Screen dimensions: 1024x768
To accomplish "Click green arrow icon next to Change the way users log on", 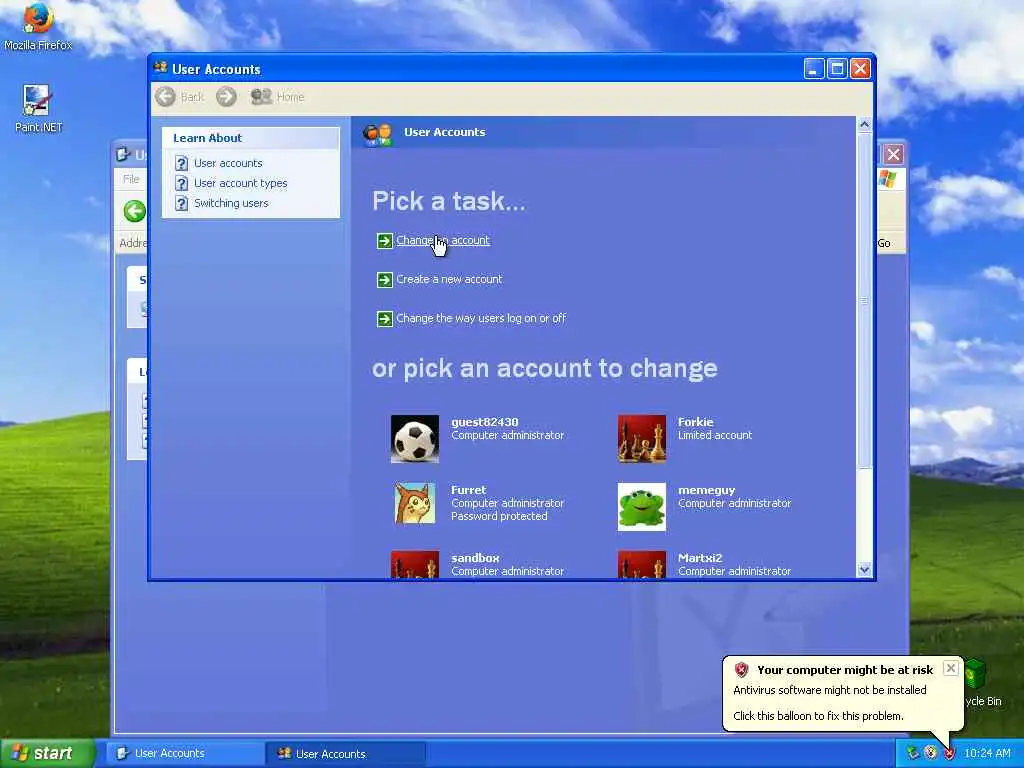I will point(385,319).
